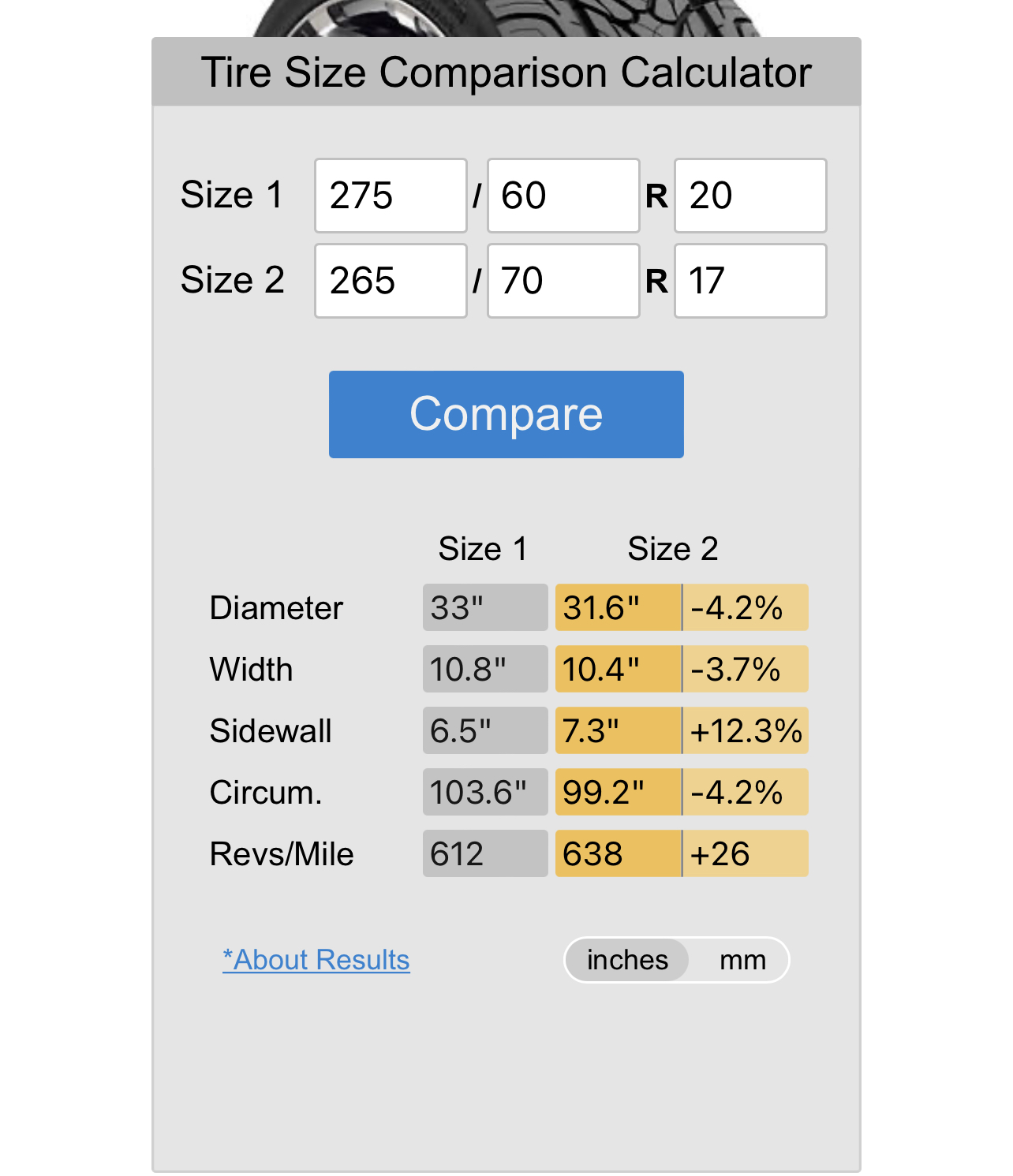Select the Size 2 width result 10.4"
This screenshot has height=1176, width=1013.
click(618, 669)
